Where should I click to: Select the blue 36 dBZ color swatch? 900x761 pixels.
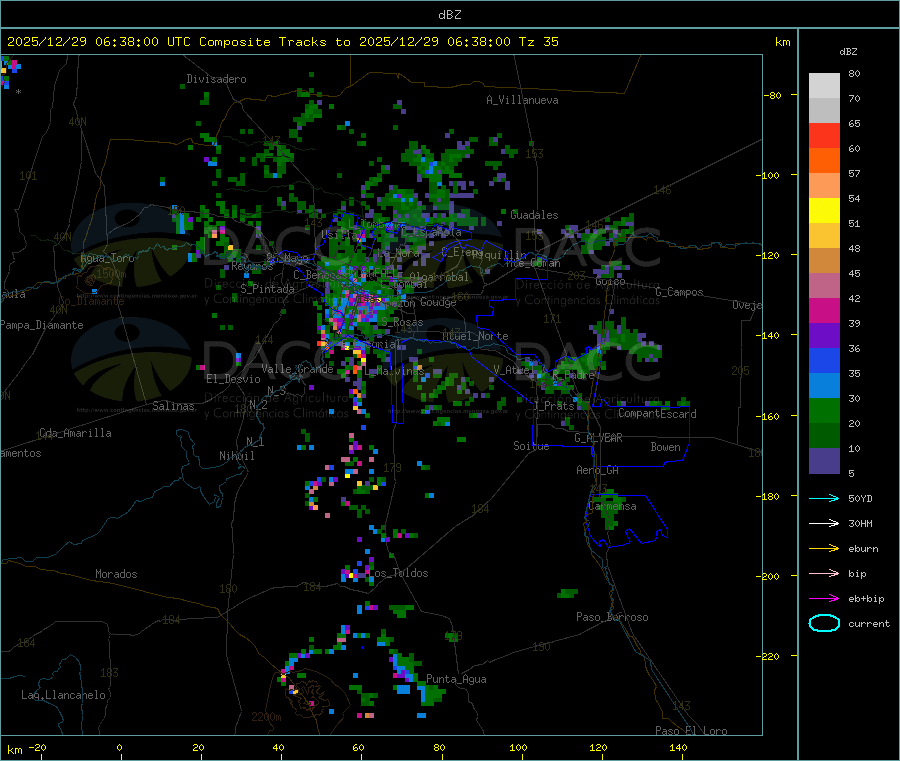(824, 360)
